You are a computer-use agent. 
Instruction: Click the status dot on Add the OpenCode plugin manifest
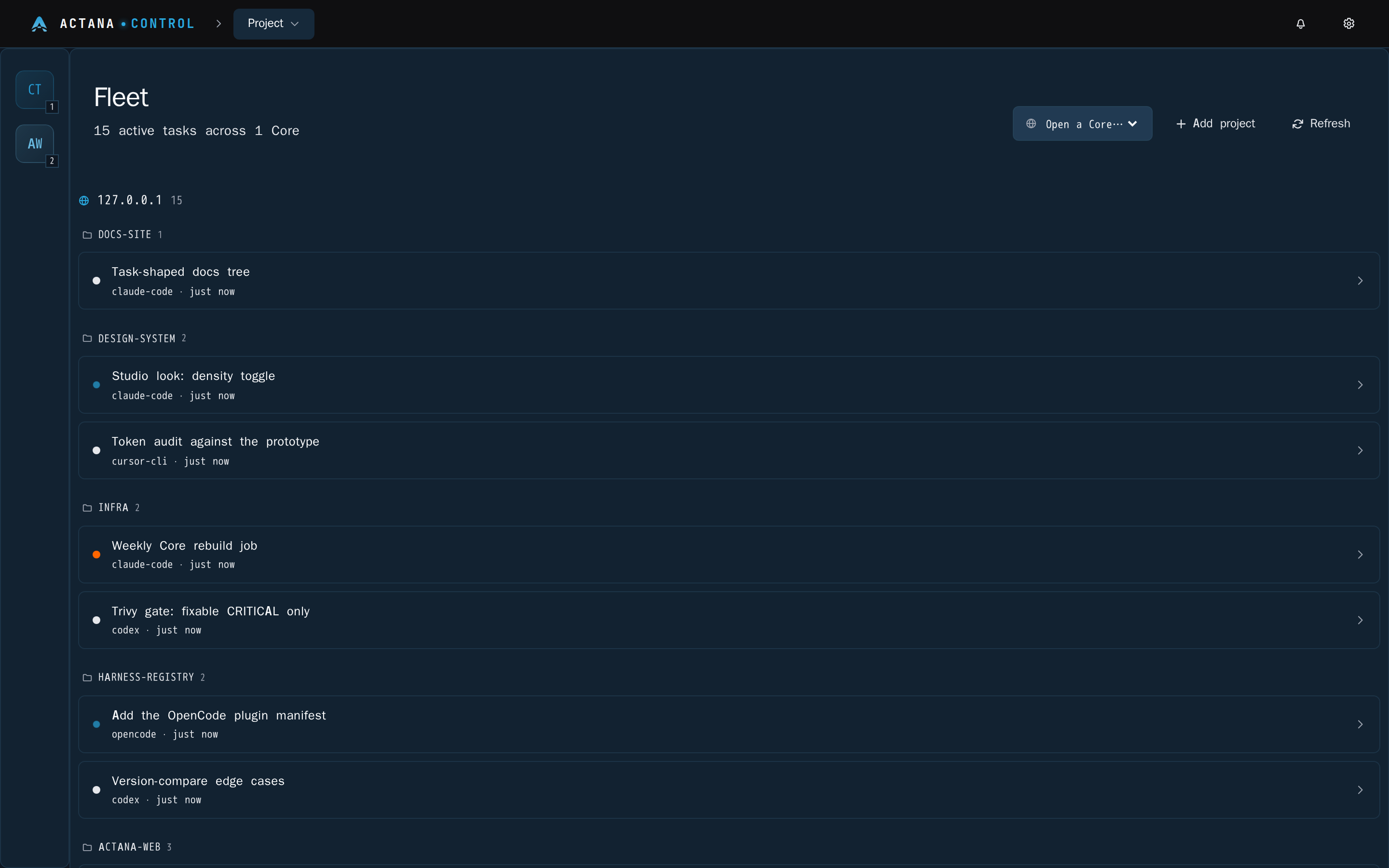click(x=96, y=724)
